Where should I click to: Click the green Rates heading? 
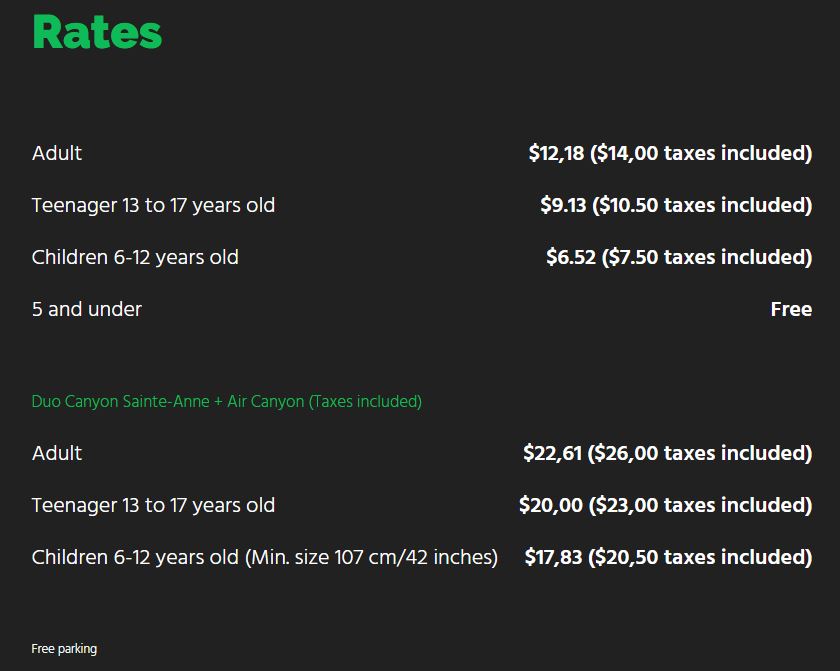click(x=97, y=33)
